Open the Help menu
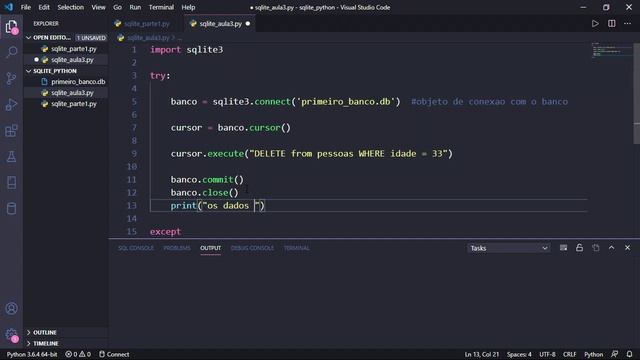The image size is (640, 360). (x=188, y=7)
